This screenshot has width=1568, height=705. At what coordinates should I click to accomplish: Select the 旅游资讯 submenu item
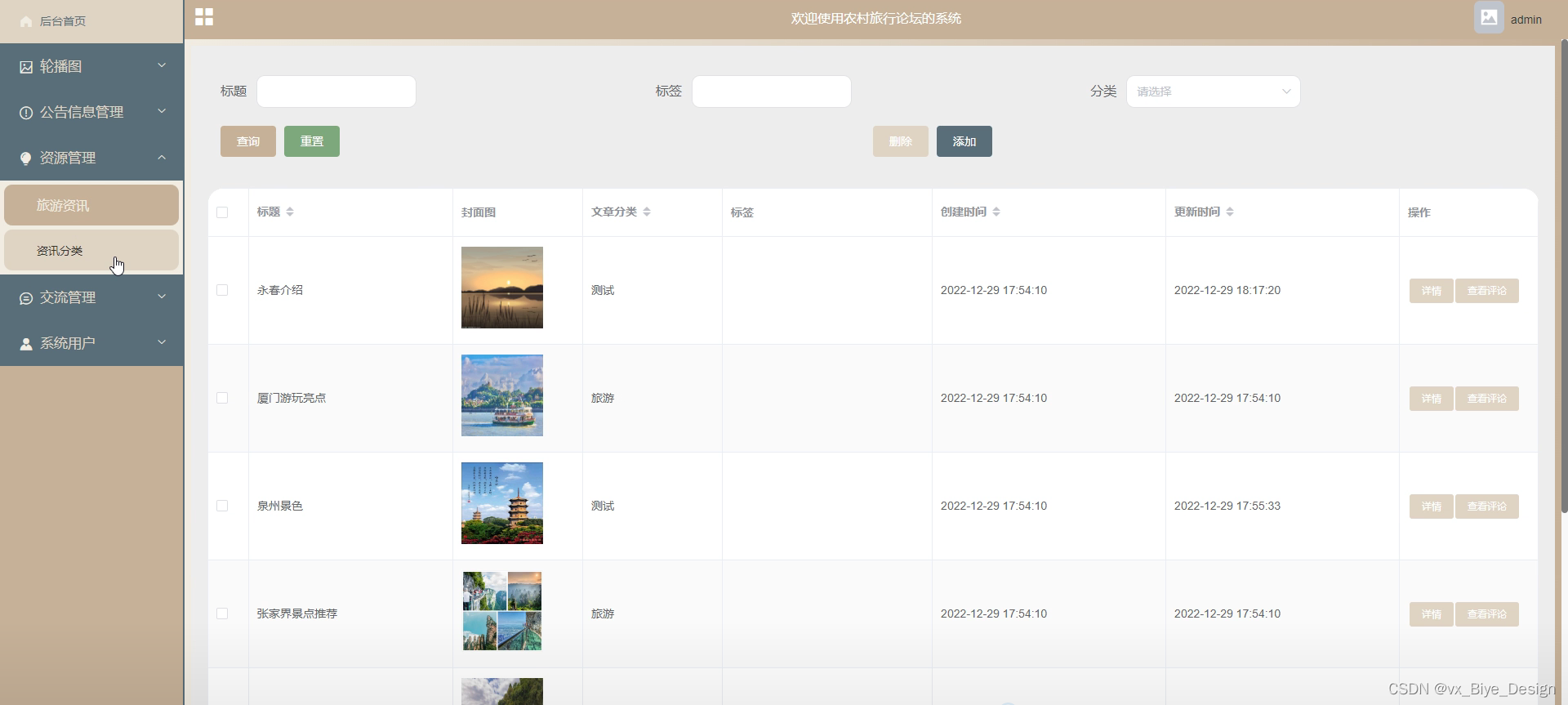[91, 205]
